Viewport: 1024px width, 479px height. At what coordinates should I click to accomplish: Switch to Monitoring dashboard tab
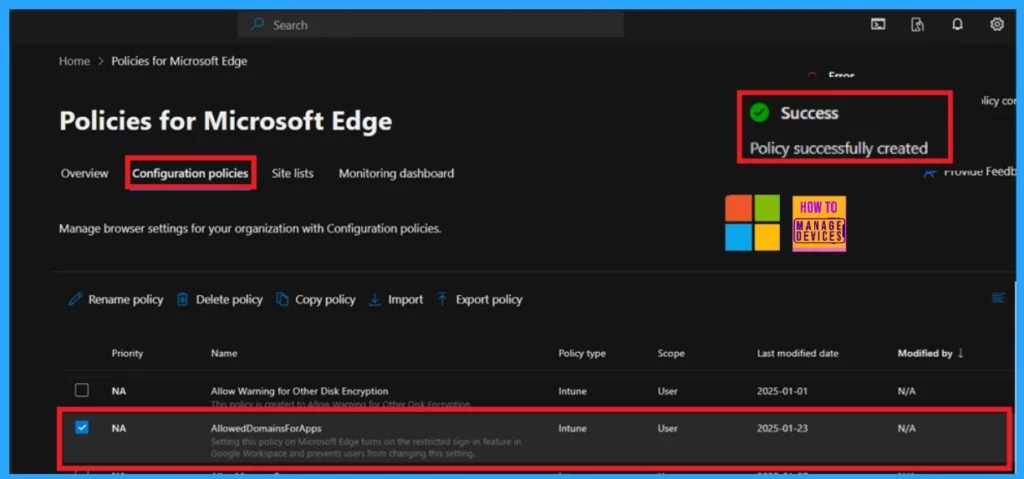(396, 173)
